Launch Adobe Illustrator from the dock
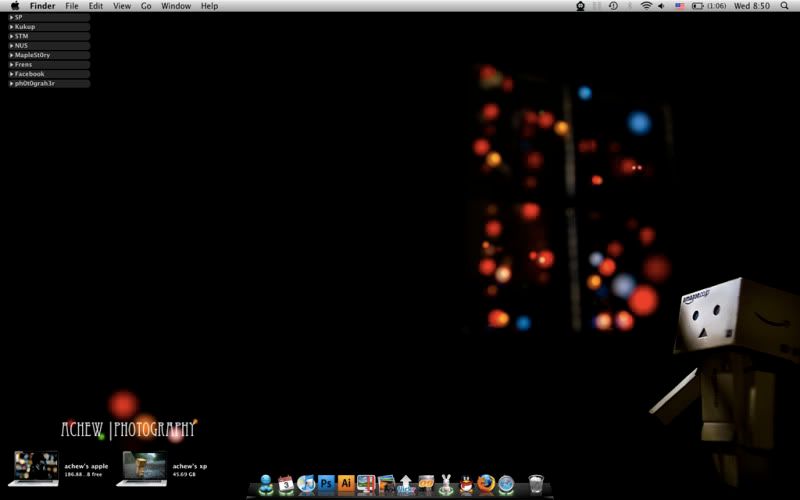Image resolution: width=800 pixels, height=500 pixels. tap(346, 484)
